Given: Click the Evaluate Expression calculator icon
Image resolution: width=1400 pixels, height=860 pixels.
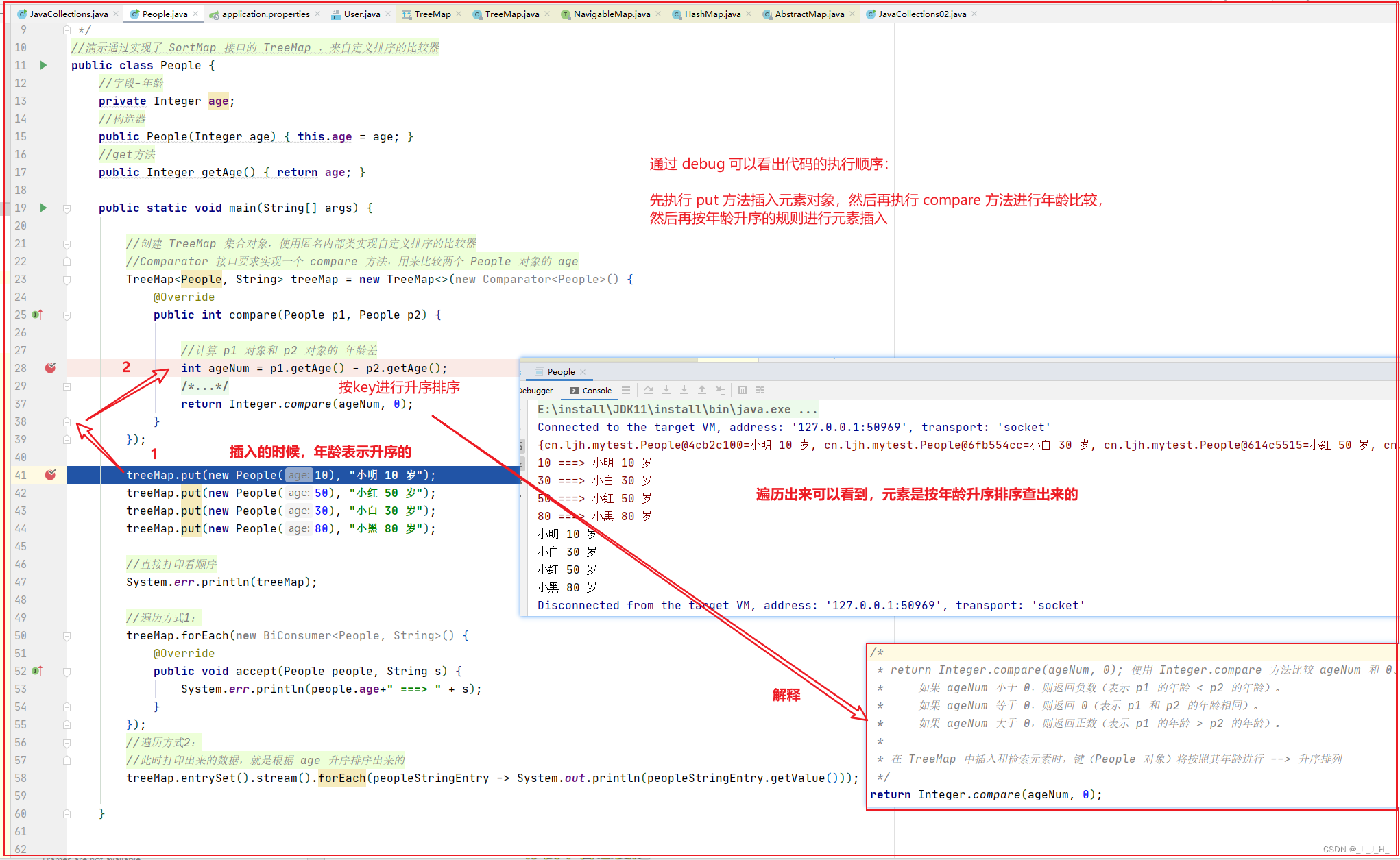Looking at the screenshot, I should pos(743,390).
